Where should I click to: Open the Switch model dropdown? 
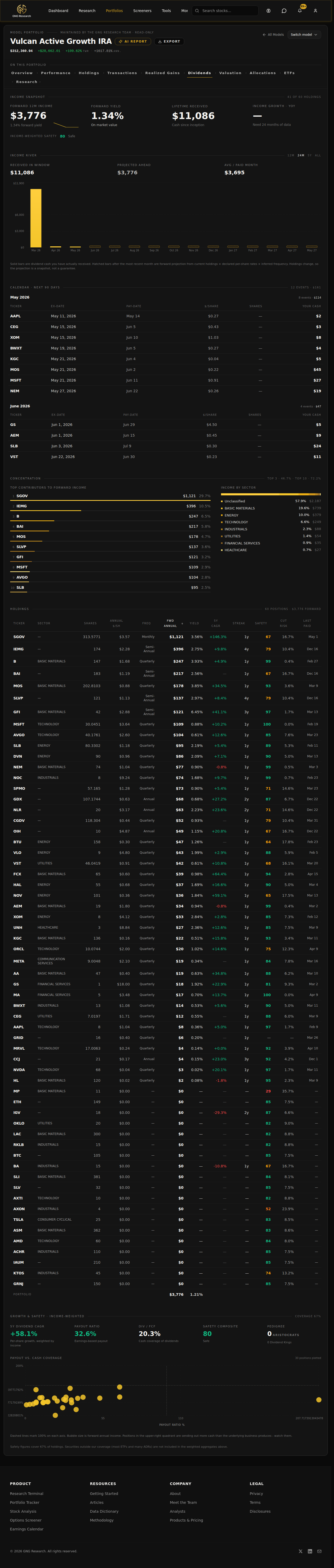pyautogui.click(x=304, y=35)
